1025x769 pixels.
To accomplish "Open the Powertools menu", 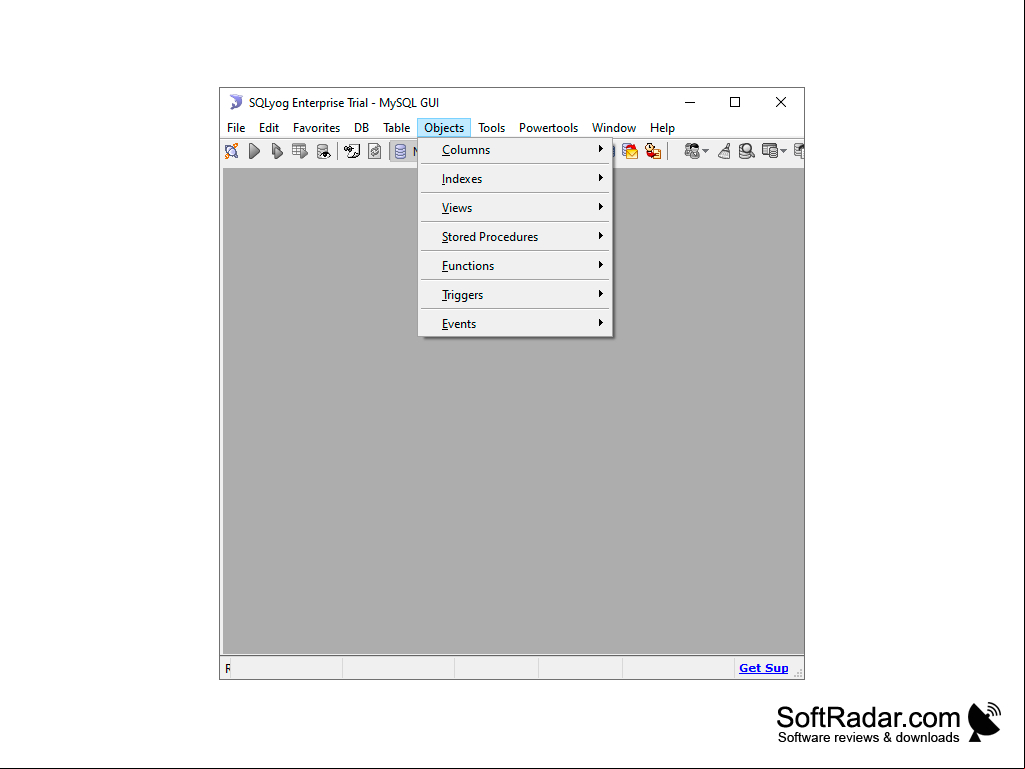I will (x=548, y=128).
